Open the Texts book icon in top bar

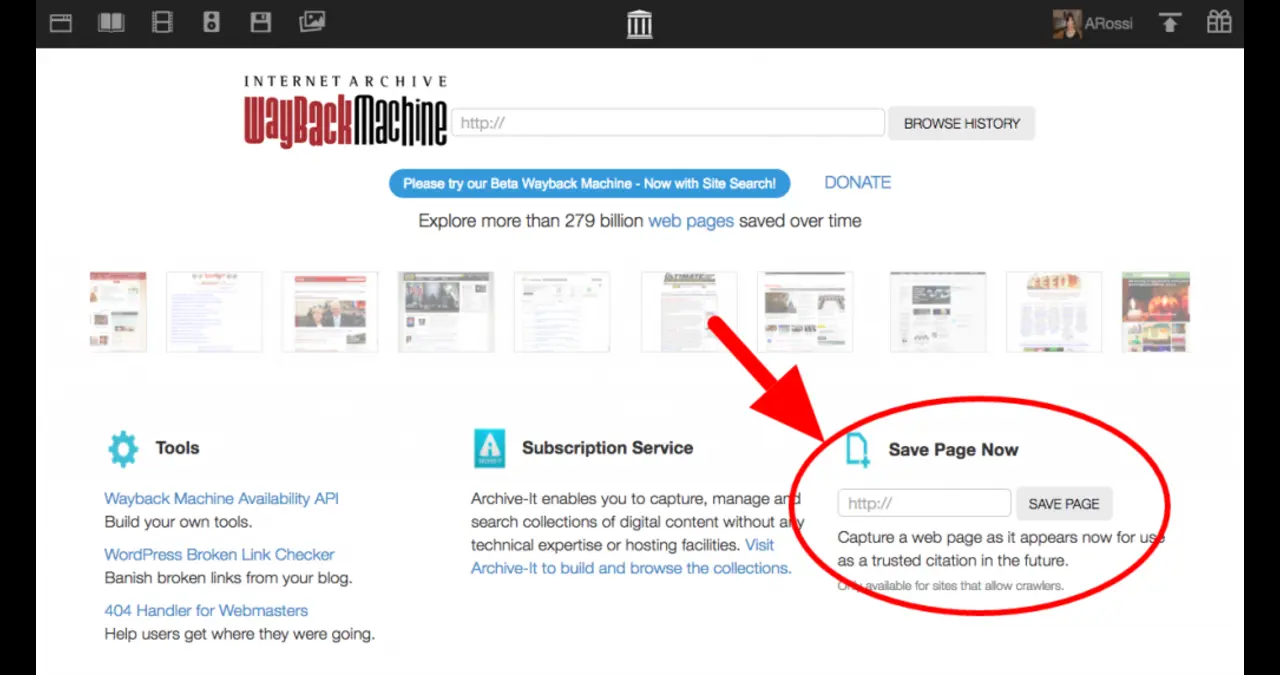point(111,22)
